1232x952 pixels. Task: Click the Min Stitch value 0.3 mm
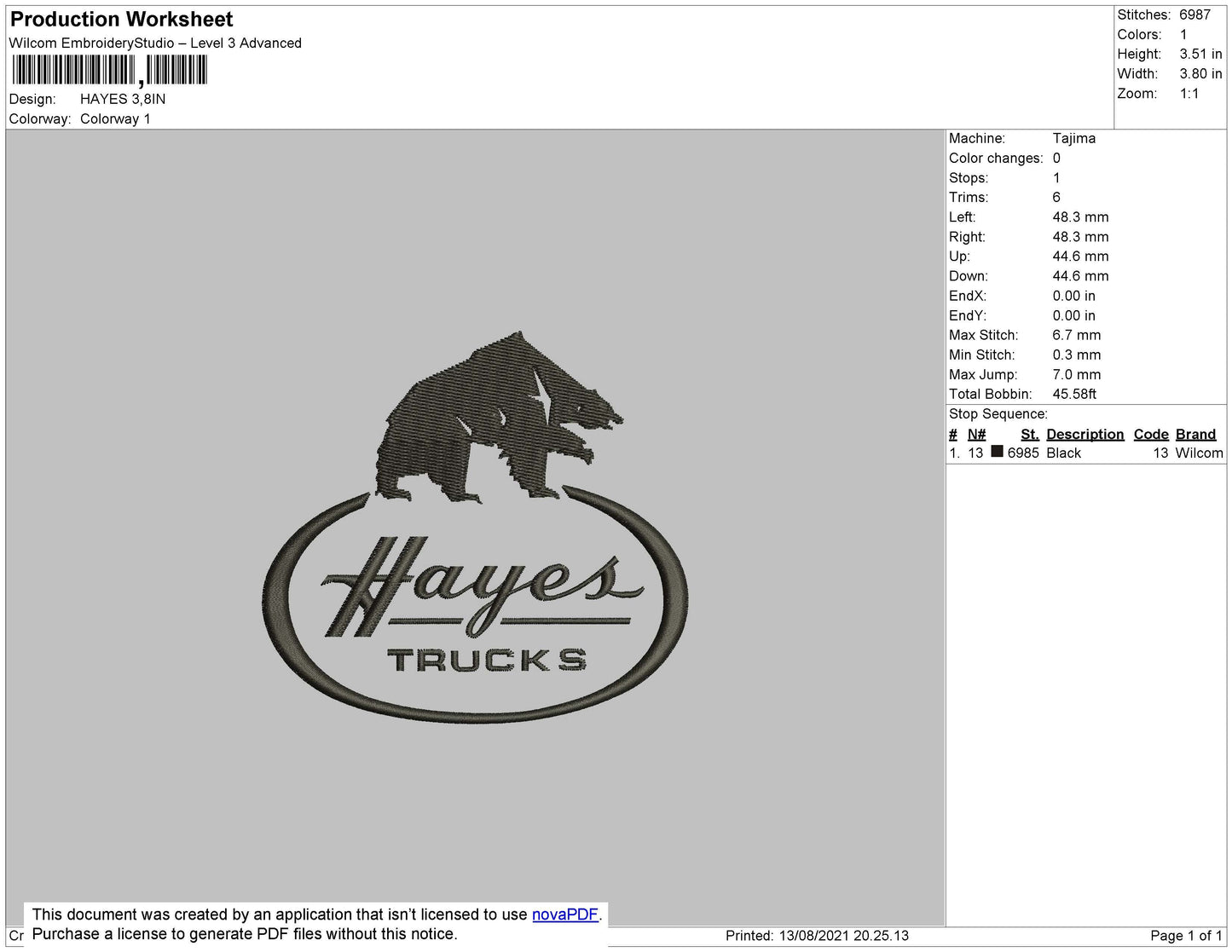[x=1077, y=355]
